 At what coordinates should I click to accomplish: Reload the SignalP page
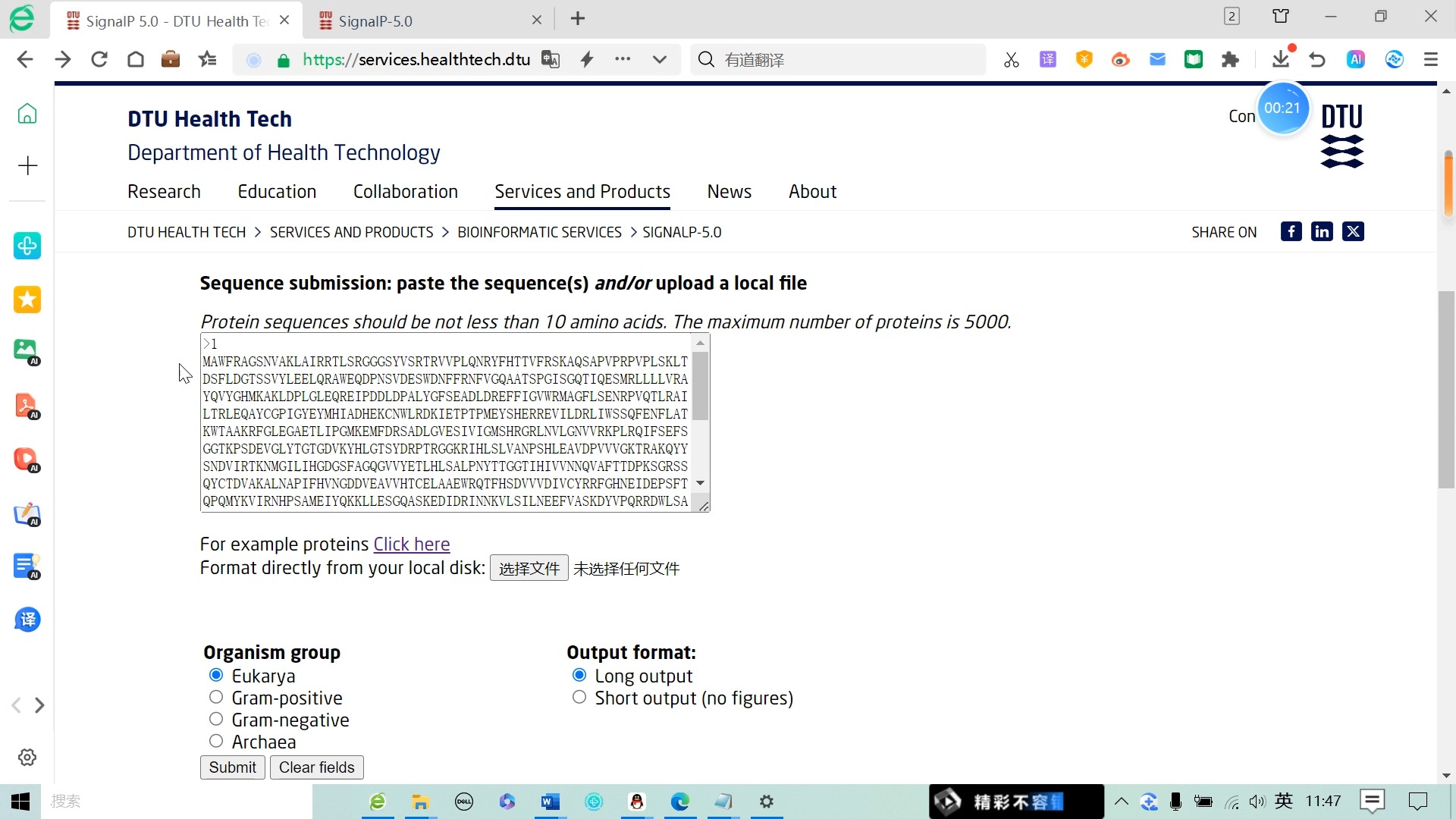(99, 60)
